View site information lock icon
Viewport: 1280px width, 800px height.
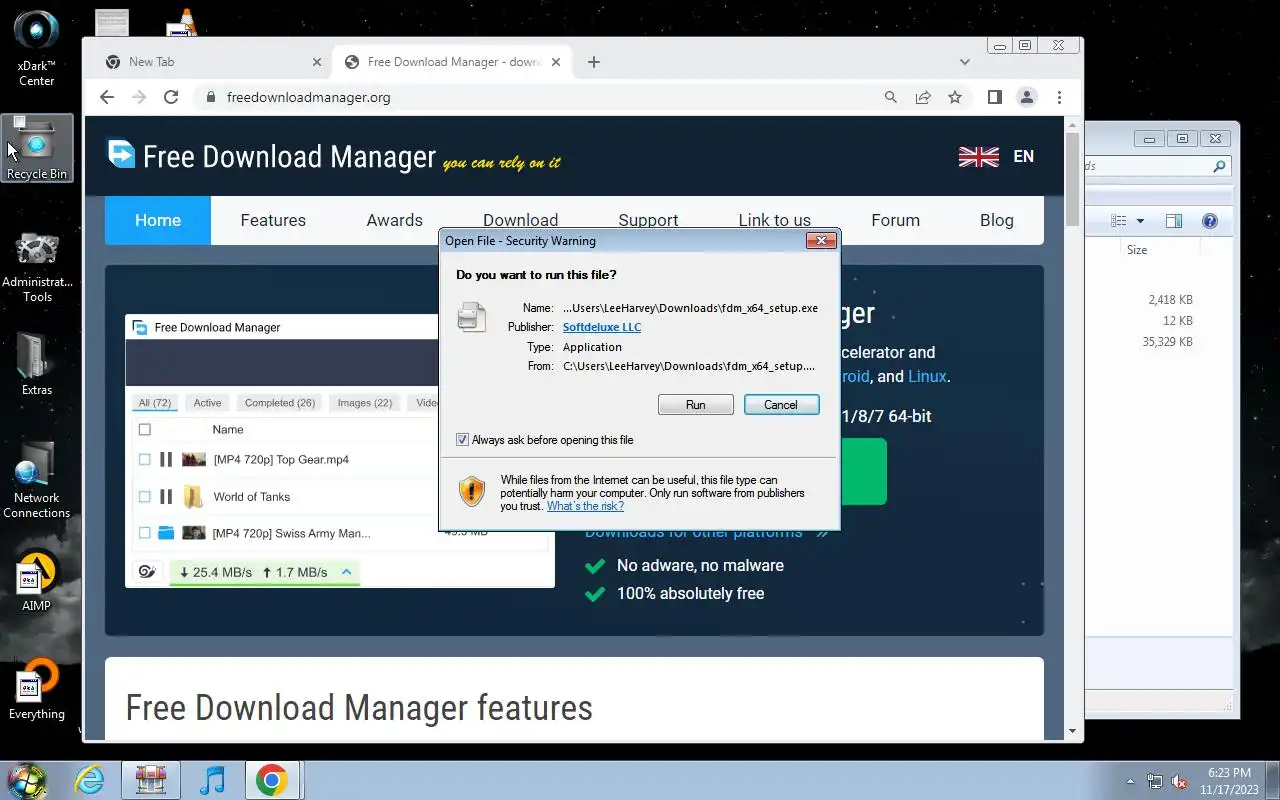coord(210,97)
